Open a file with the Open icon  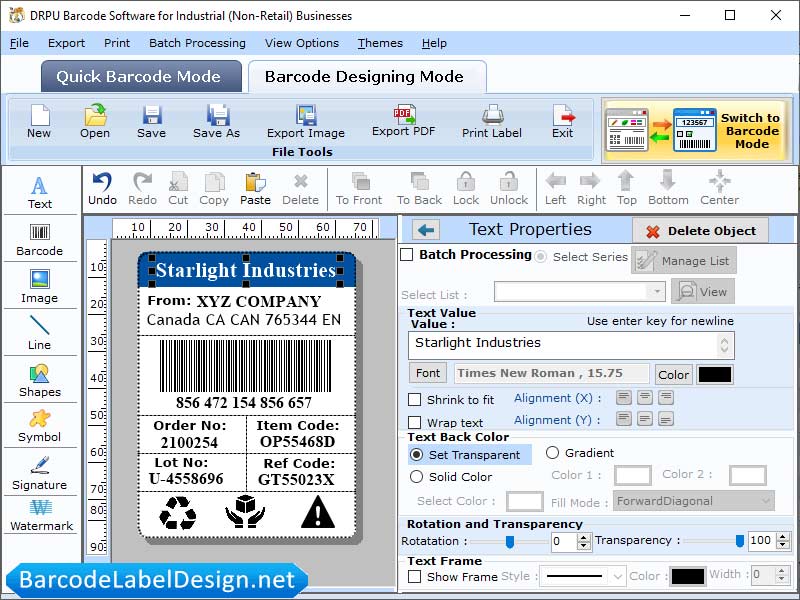tap(95, 115)
